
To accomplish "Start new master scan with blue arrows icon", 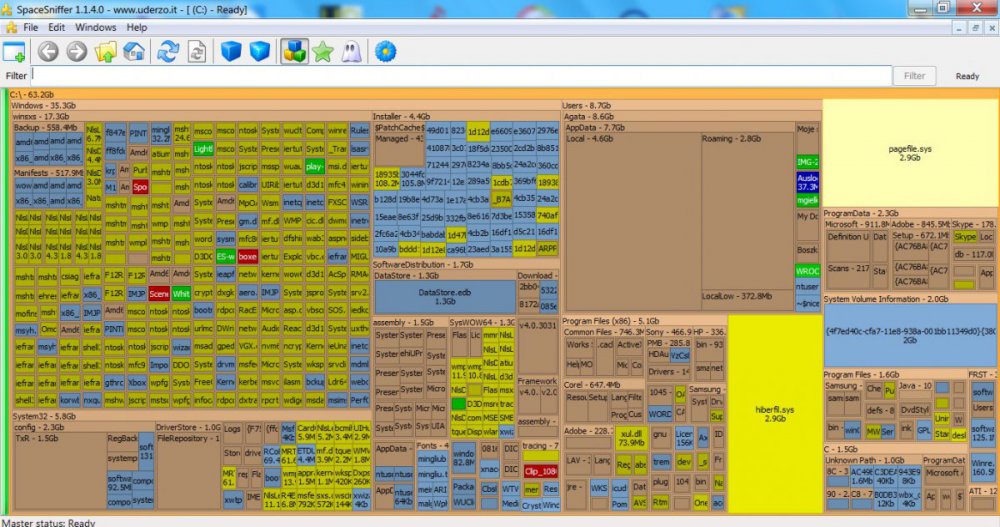I will point(168,51).
